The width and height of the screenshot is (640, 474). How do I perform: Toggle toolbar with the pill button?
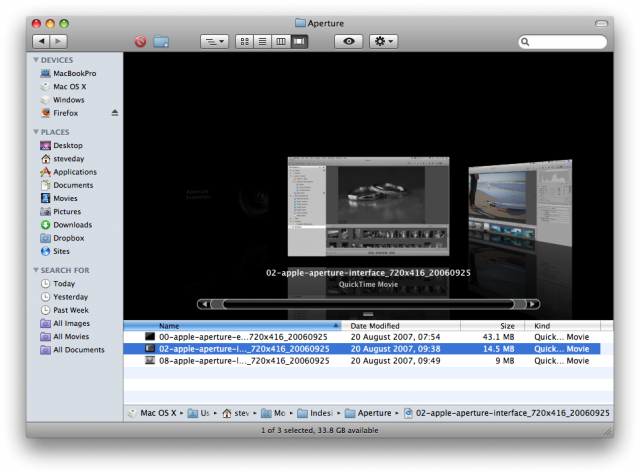coord(601,24)
